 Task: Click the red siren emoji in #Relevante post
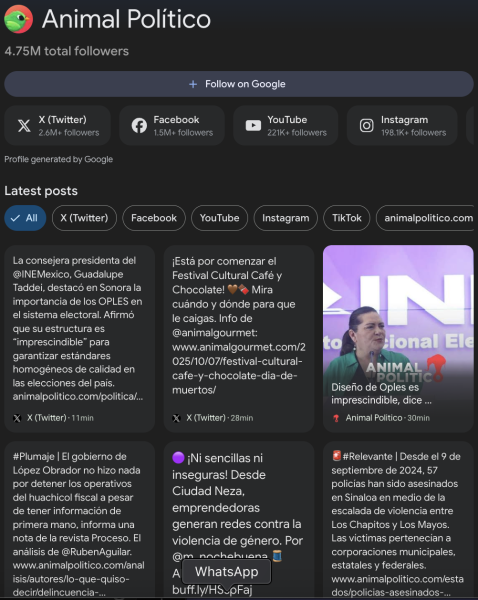pyautogui.click(x=336, y=456)
